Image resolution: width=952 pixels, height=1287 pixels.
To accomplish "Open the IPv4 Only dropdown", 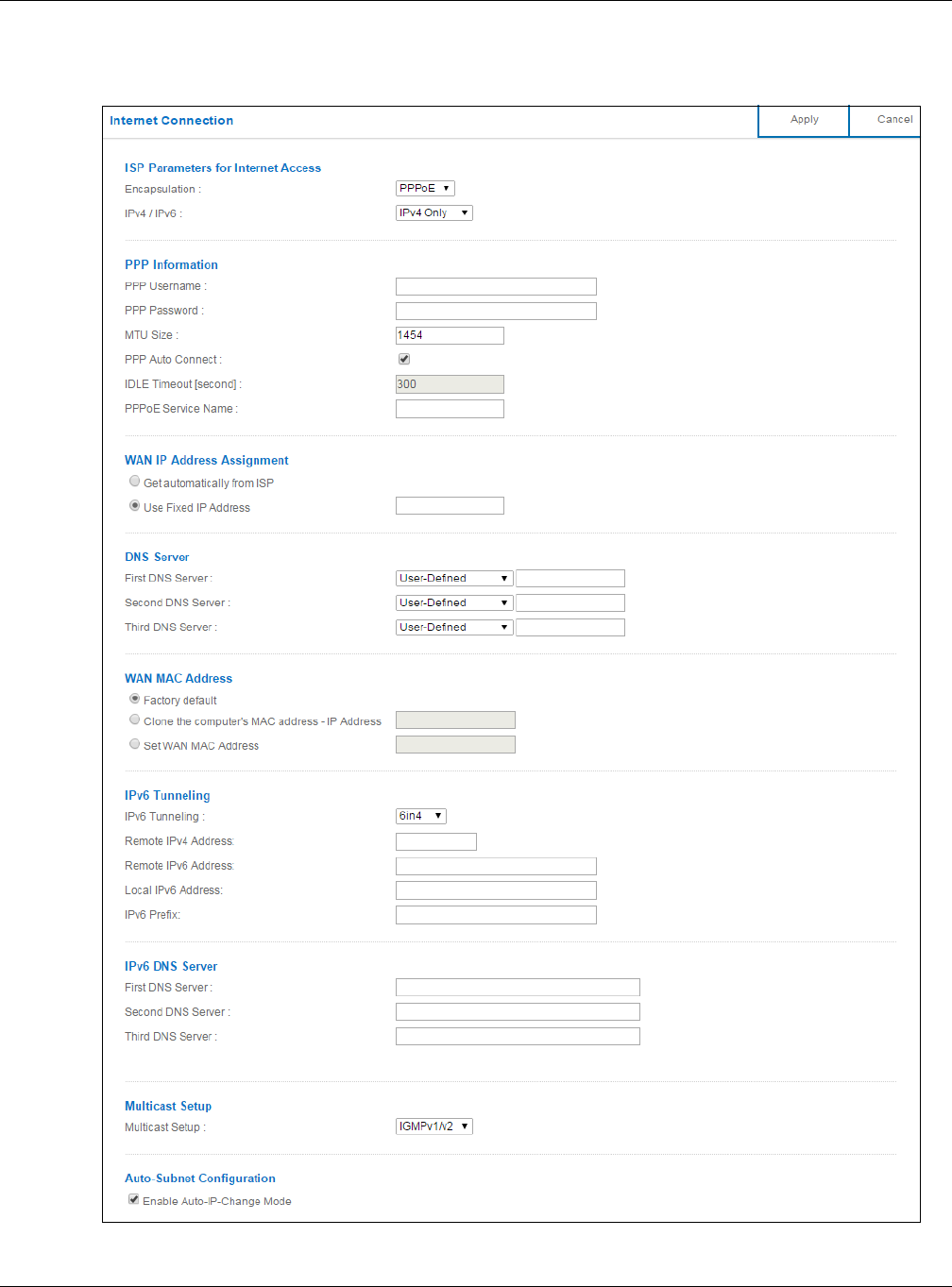I will point(433,213).
